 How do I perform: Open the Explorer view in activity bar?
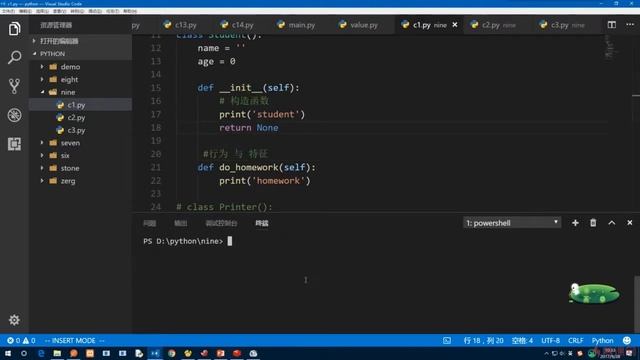[14, 29]
